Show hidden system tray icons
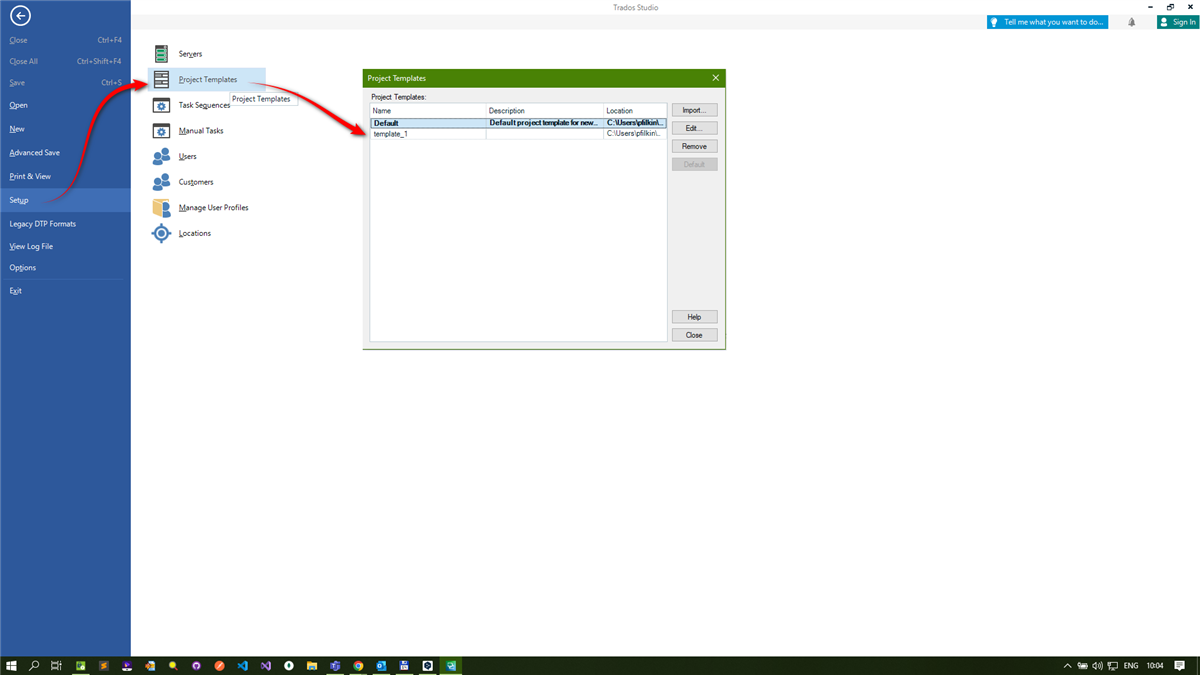 tap(1068, 665)
